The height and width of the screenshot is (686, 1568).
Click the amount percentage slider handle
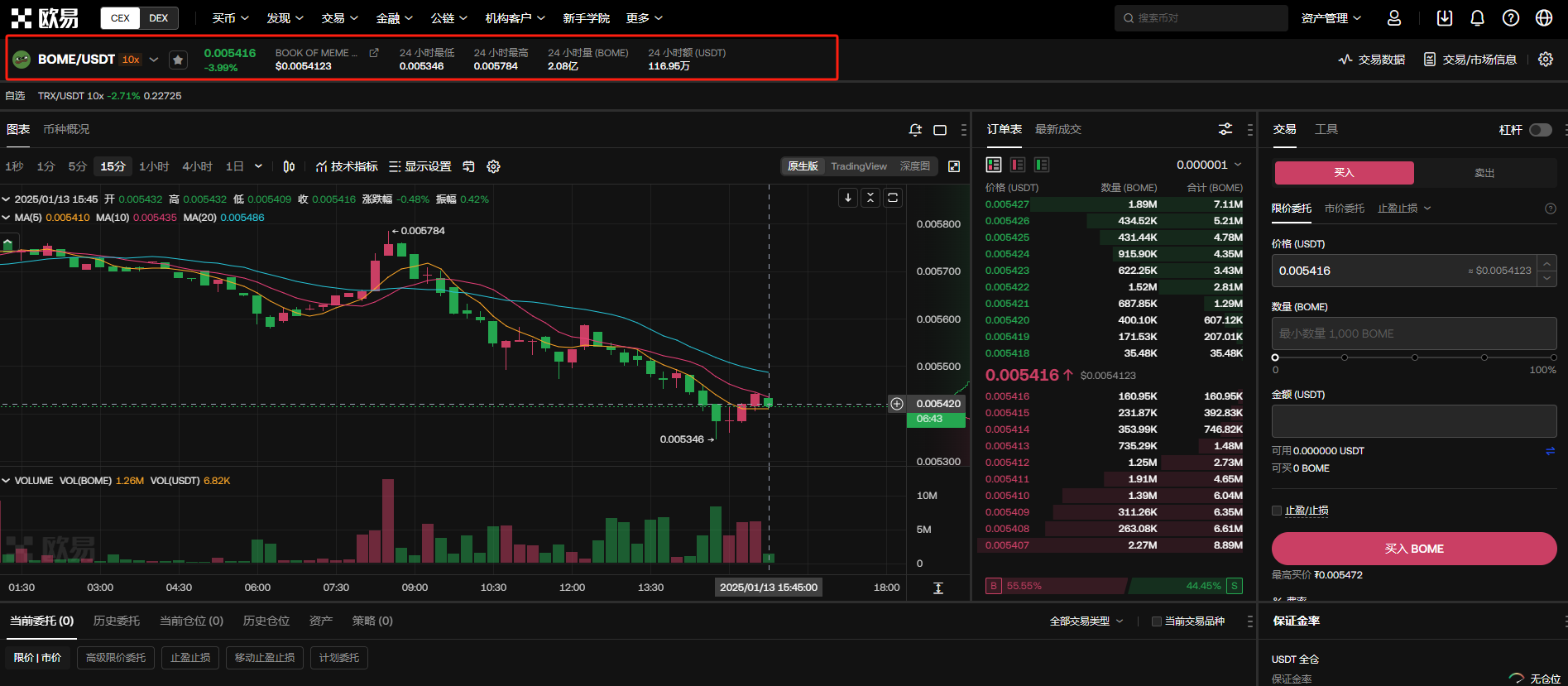(x=1275, y=357)
